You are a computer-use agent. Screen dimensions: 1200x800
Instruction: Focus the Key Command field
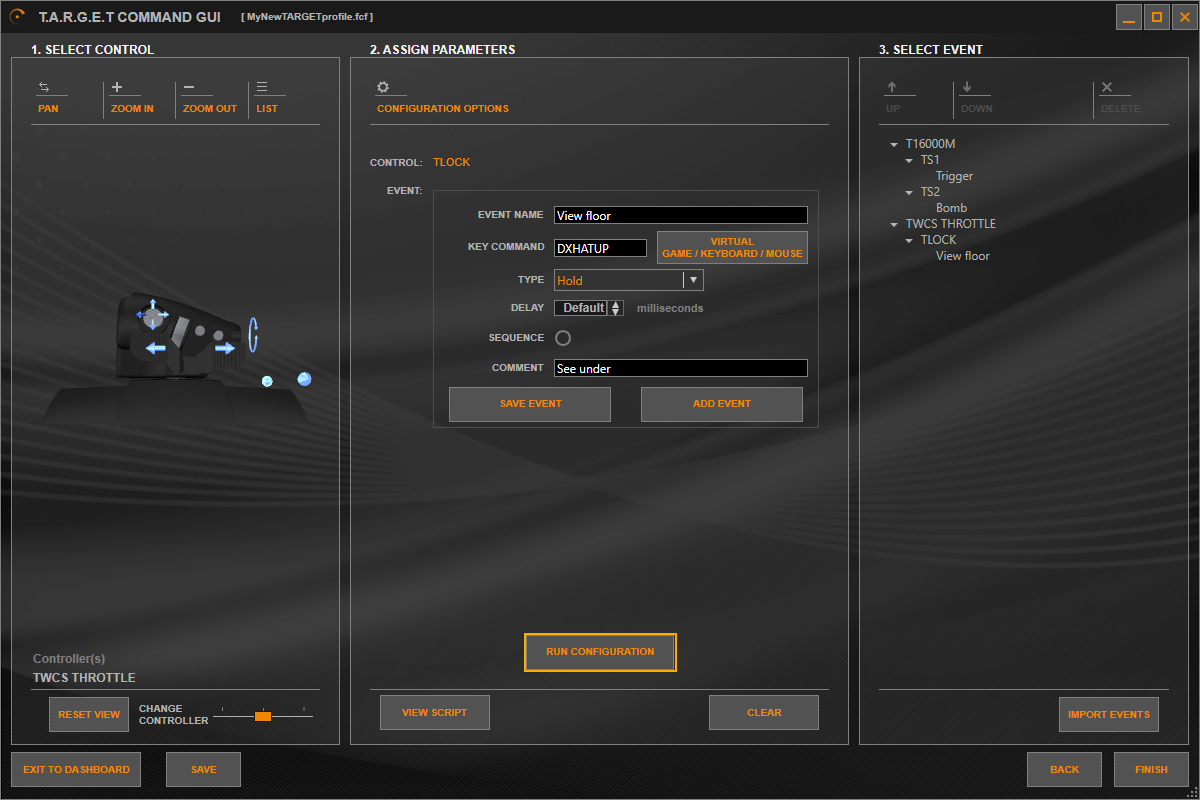point(600,247)
